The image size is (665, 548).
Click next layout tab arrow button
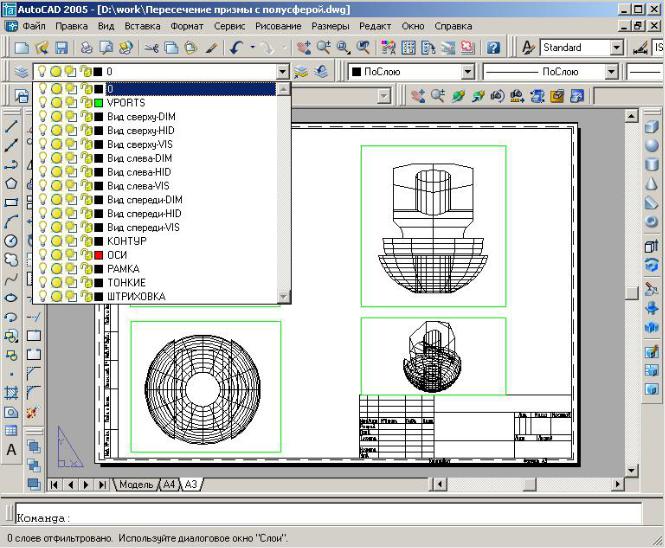click(87, 484)
